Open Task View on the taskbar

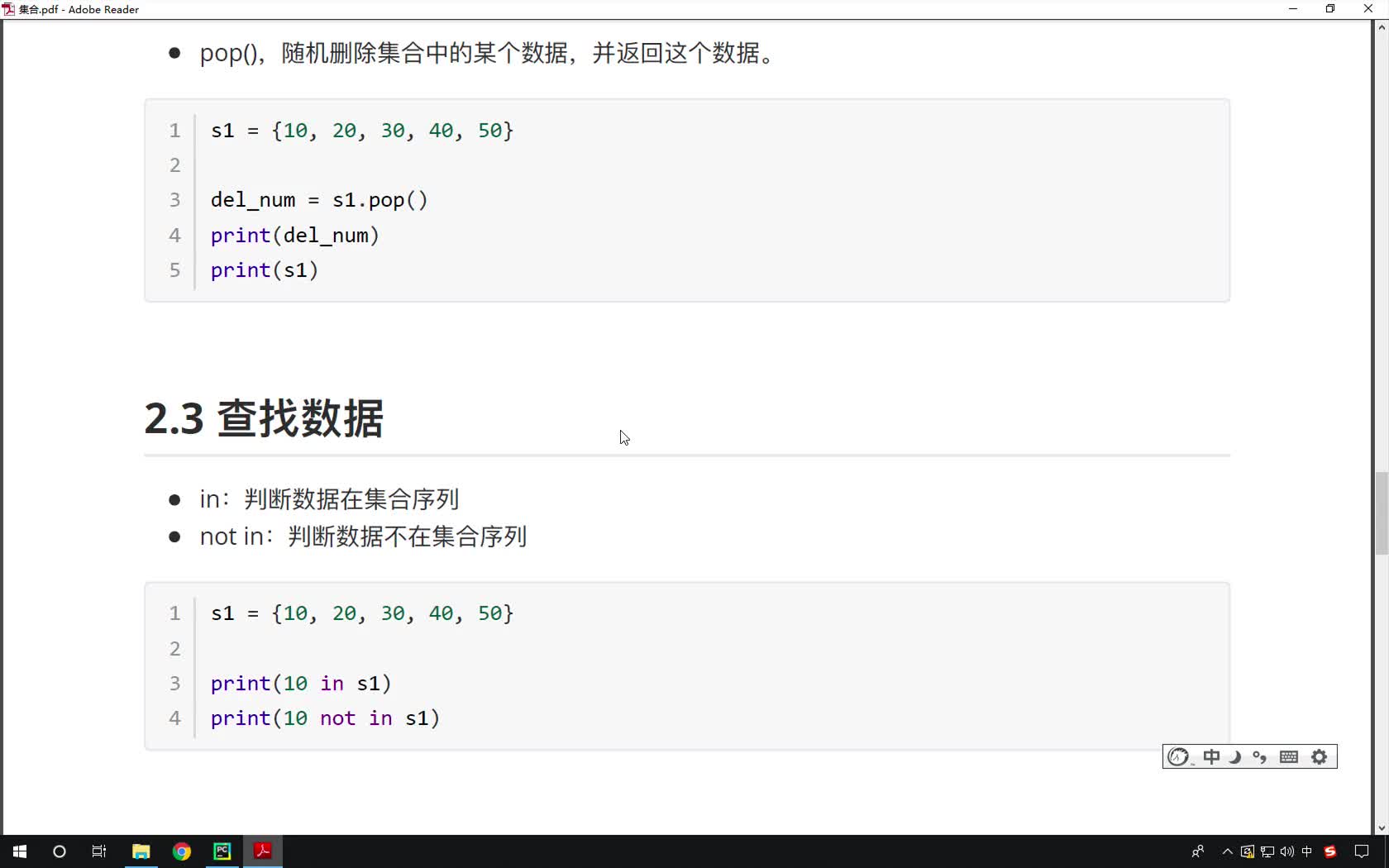point(99,851)
